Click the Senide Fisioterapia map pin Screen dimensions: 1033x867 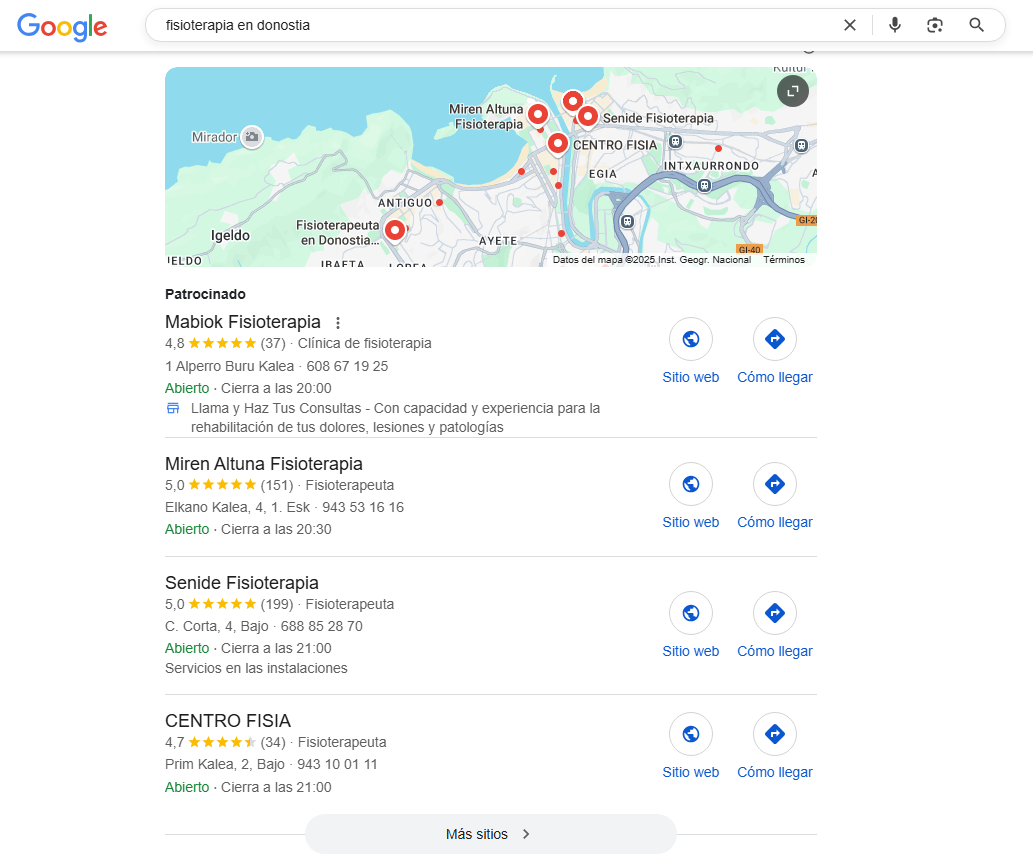[x=588, y=117]
